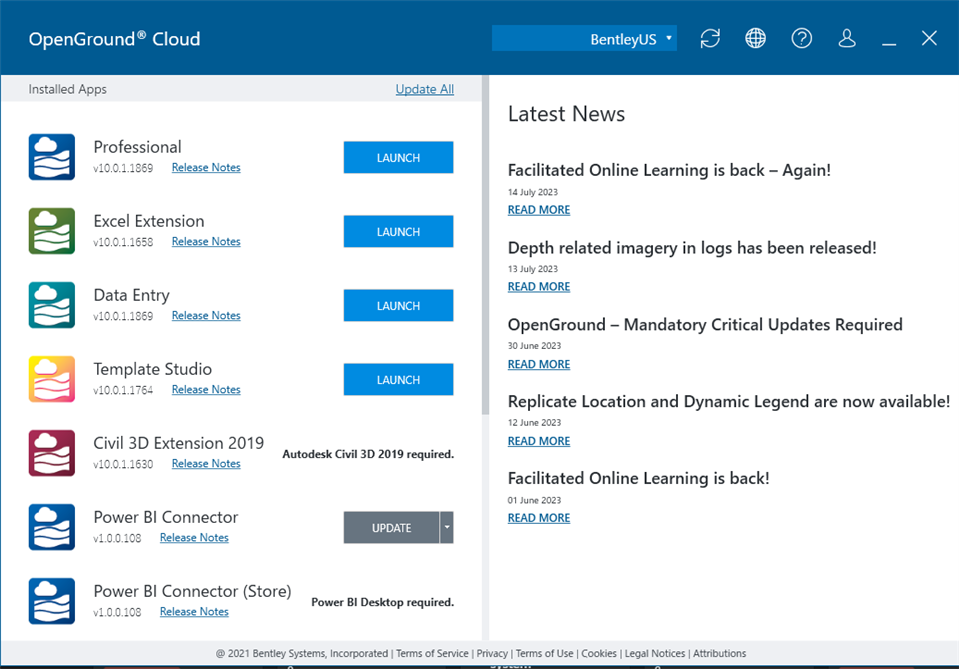The height and width of the screenshot is (669, 959).
Task: Launch Template Studio
Action: [398, 380]
